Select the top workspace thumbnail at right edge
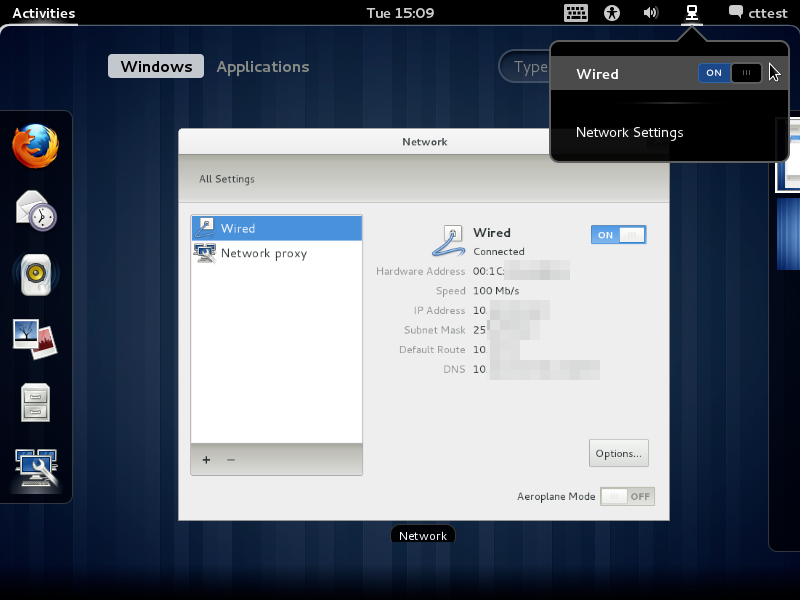The height and width of the screenshot is (600, 800). (787, 155)
